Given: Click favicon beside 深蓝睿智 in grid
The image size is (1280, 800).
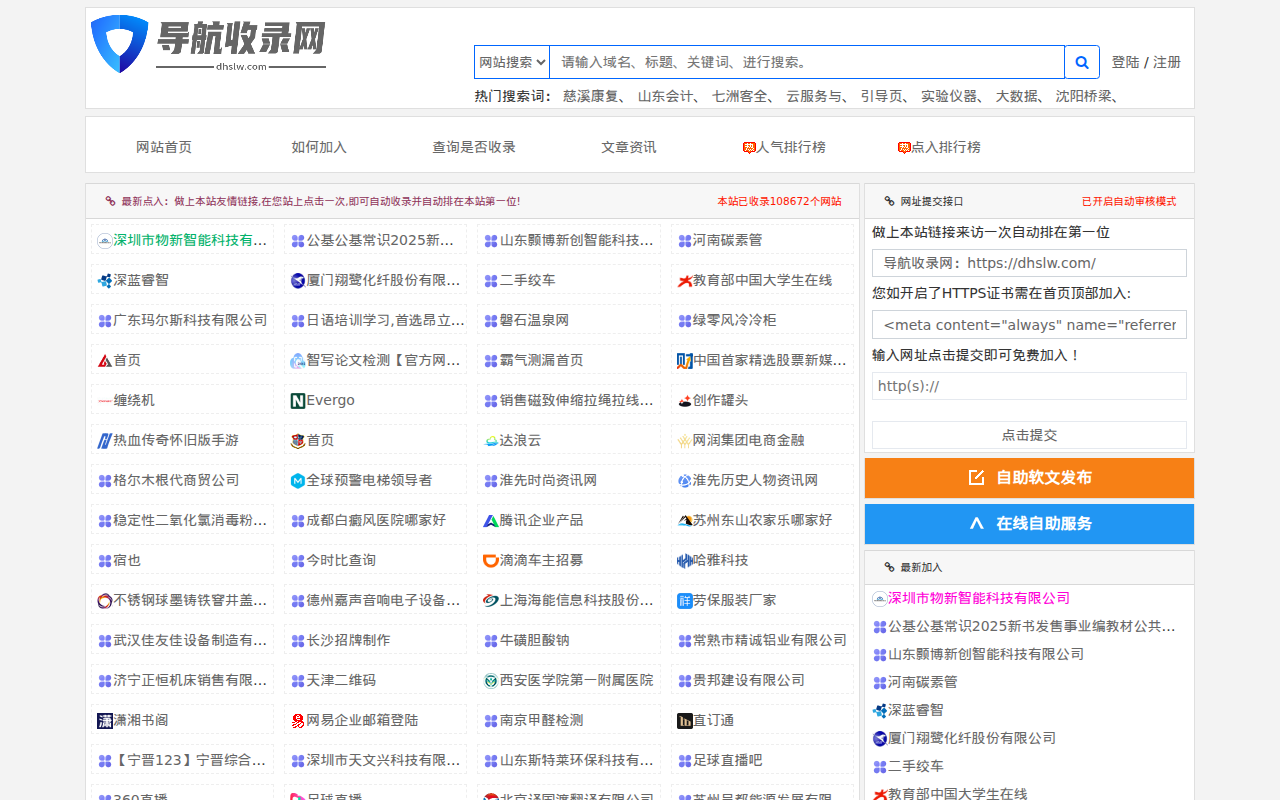Looking at the screenshot, I should (x=105, y=281).
